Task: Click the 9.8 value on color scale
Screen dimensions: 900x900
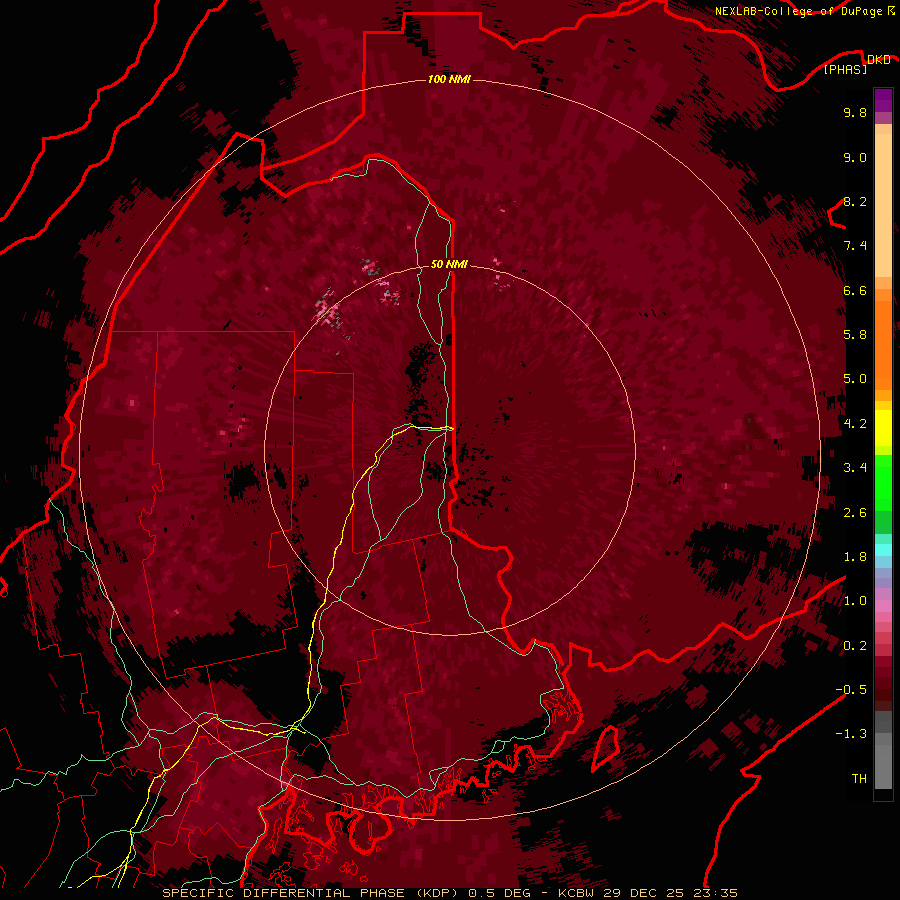Action: click(x=855, y=112)
